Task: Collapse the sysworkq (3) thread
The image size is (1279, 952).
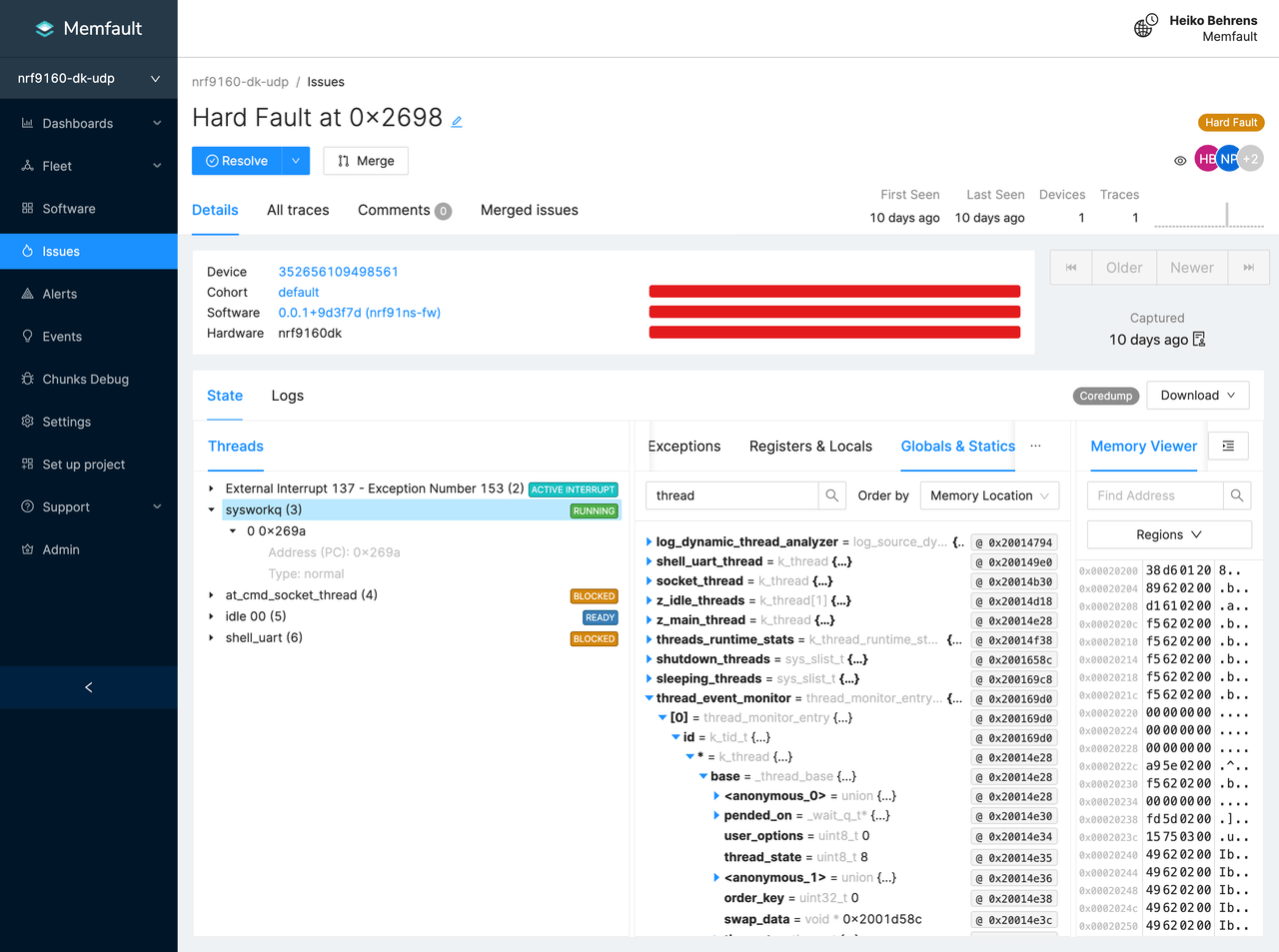Action: click(x=212, y=510)
